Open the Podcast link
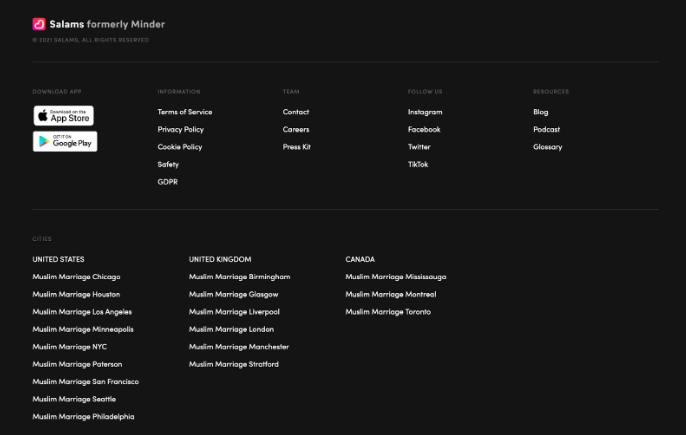This screenshot has height=435, width=686. pos(546,130)
